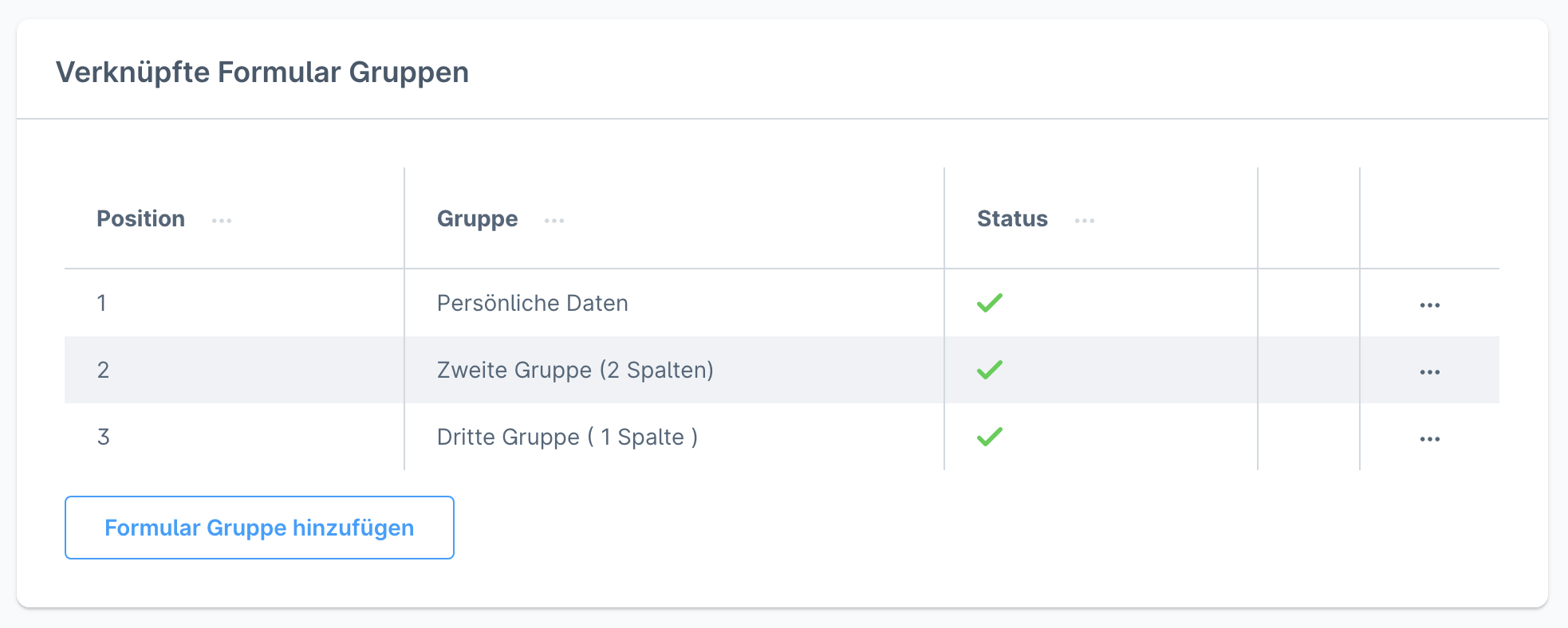The image size is (1568, 628).
Task: Click the Gruppe column header label
Action: coord(477,219)
